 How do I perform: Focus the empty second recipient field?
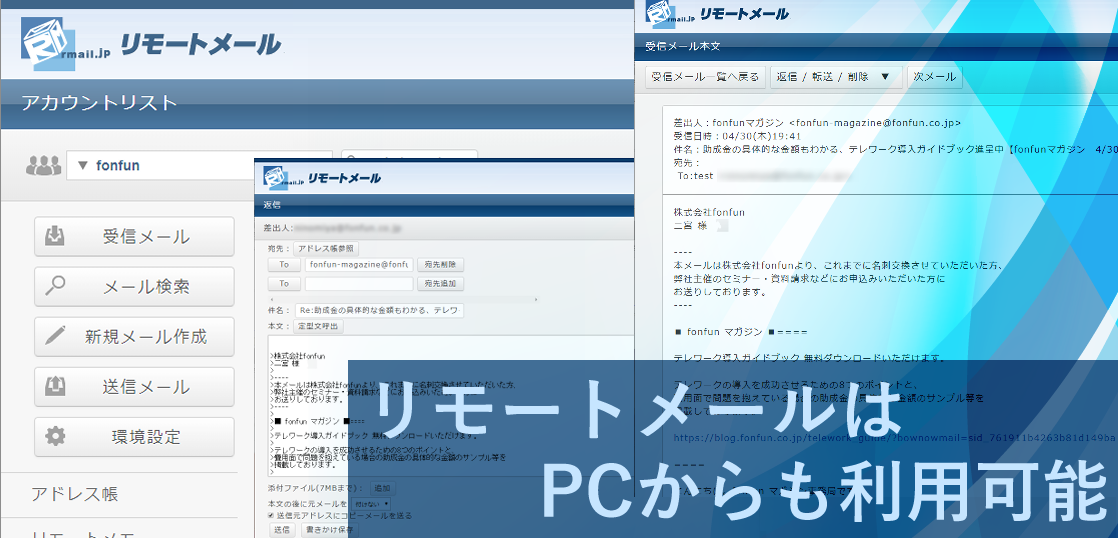[x=359, y=284]
